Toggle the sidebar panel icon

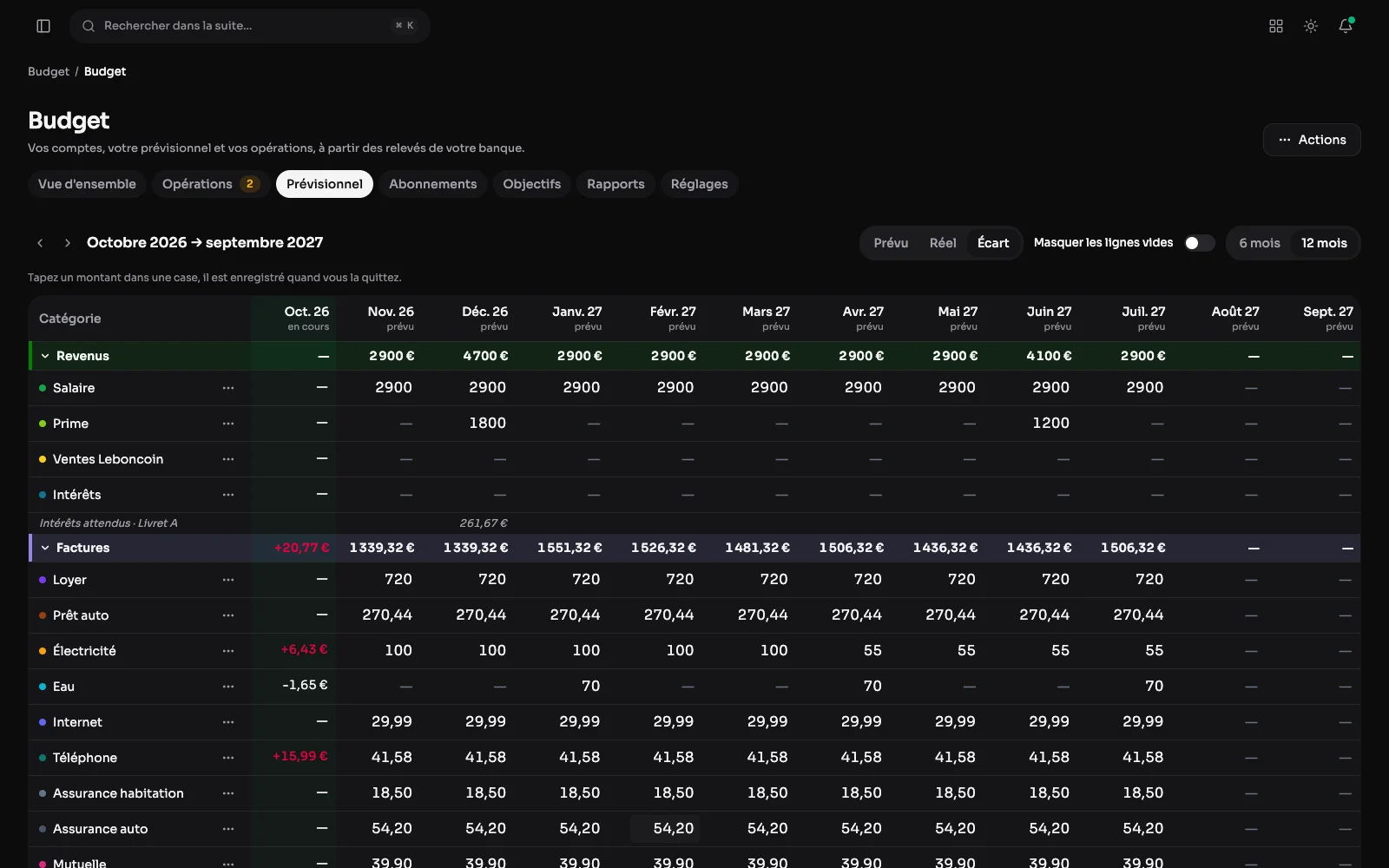click(x=43, y=26)
